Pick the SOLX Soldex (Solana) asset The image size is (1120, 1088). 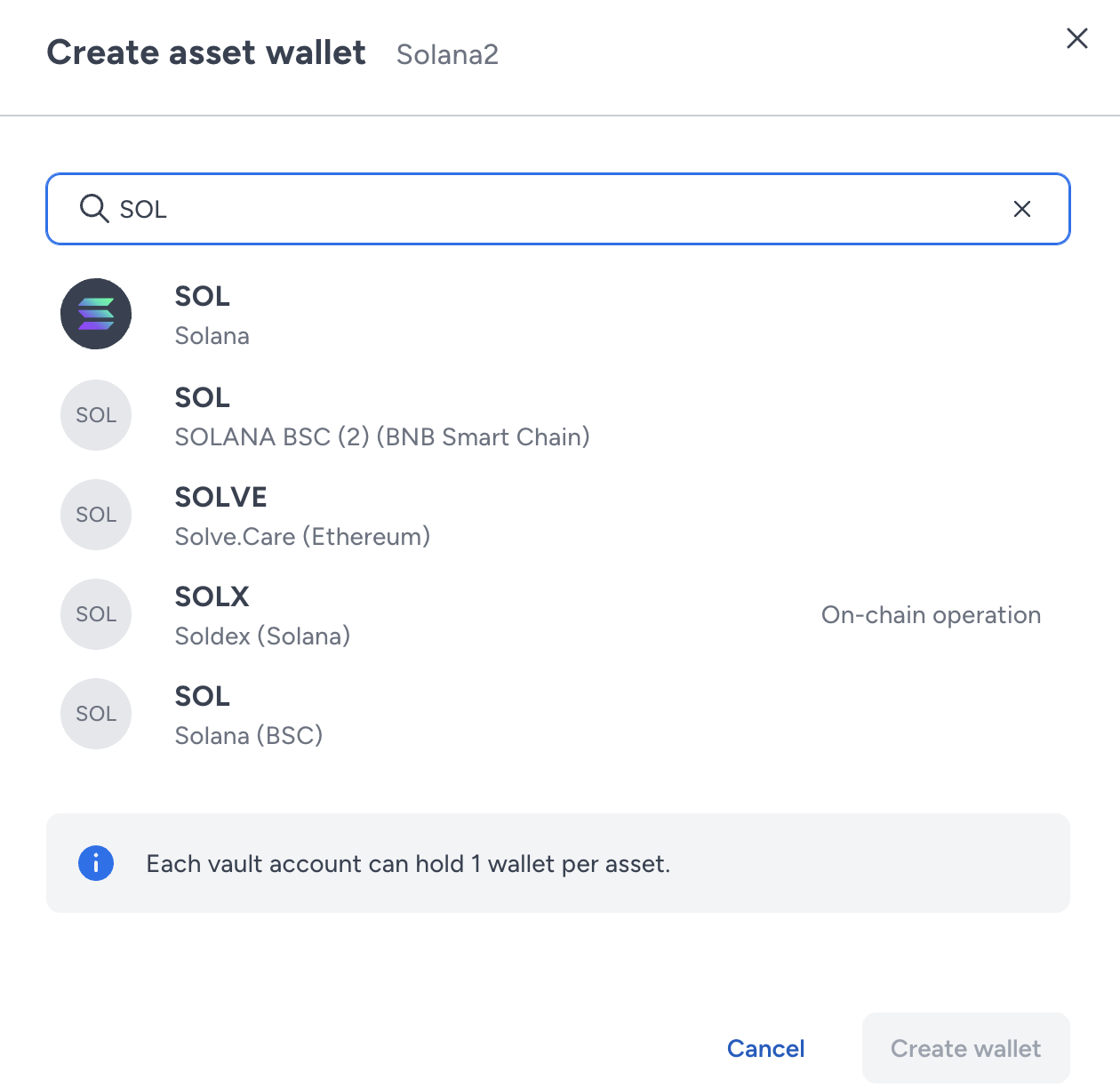[x=558, y=615]
